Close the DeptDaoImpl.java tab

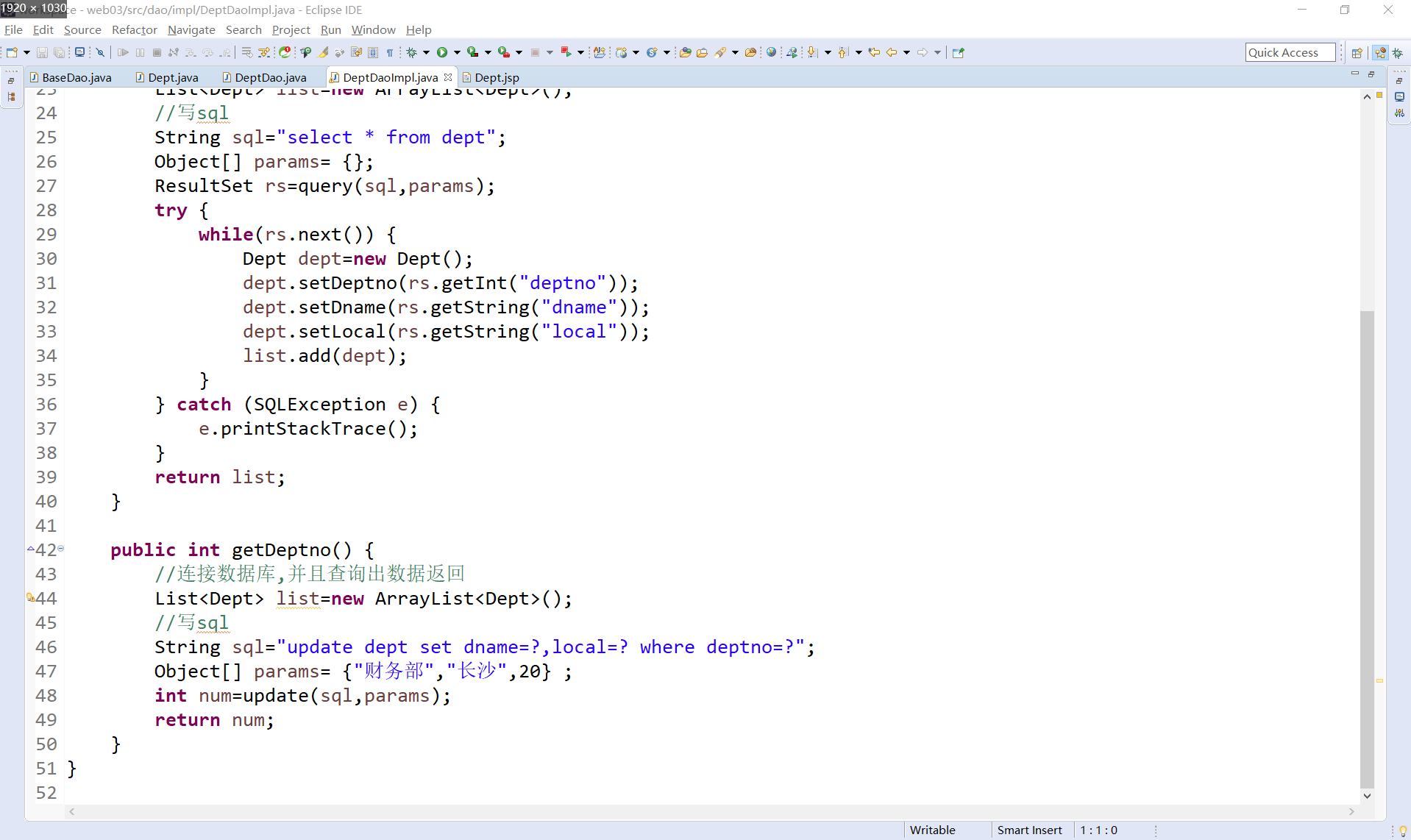click(x=448, y=77)
